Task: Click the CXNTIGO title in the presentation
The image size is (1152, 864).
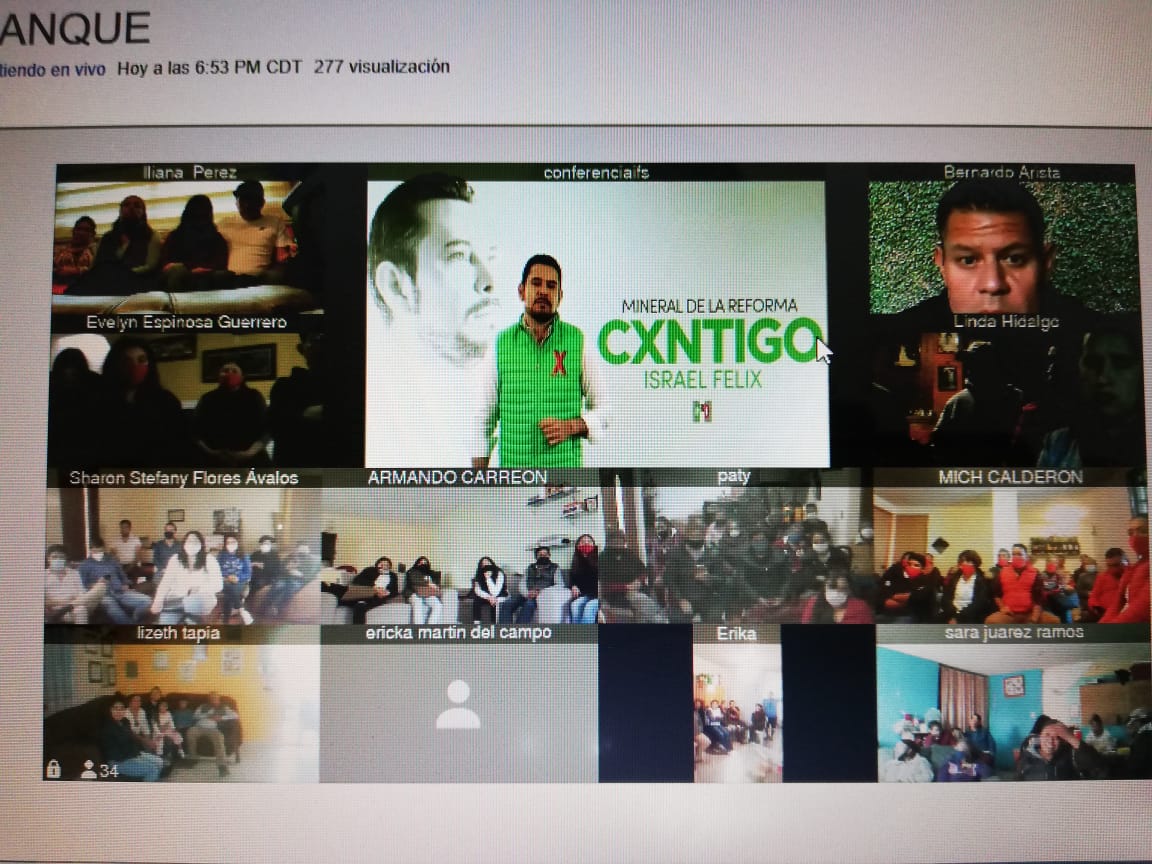Action: coord(710,342)
